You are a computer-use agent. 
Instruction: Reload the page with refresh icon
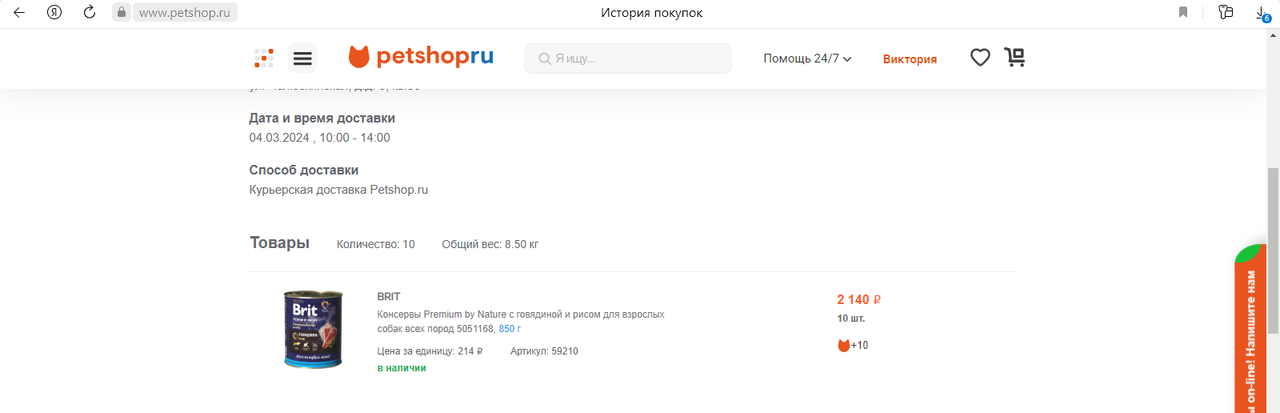tap(89, 12)
